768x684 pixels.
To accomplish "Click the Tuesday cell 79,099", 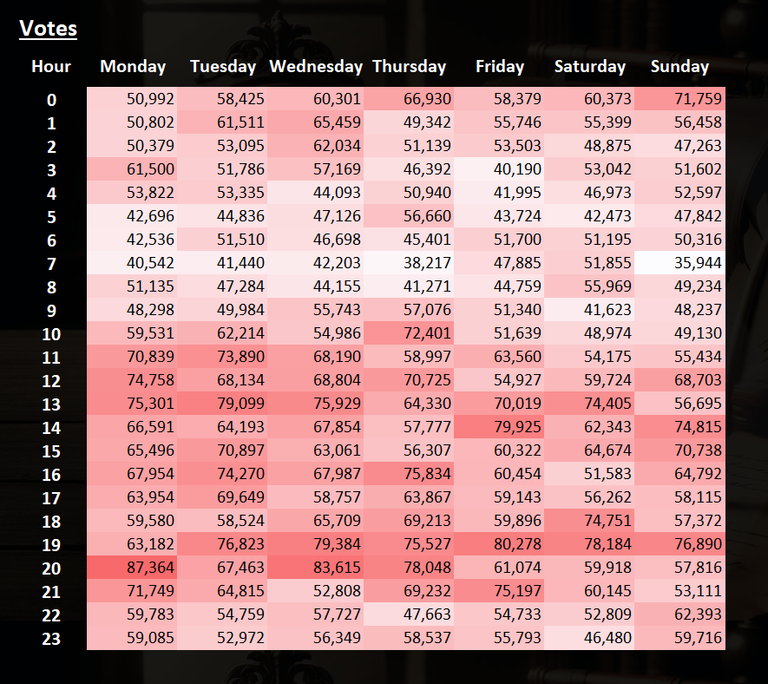I will 222,403.
